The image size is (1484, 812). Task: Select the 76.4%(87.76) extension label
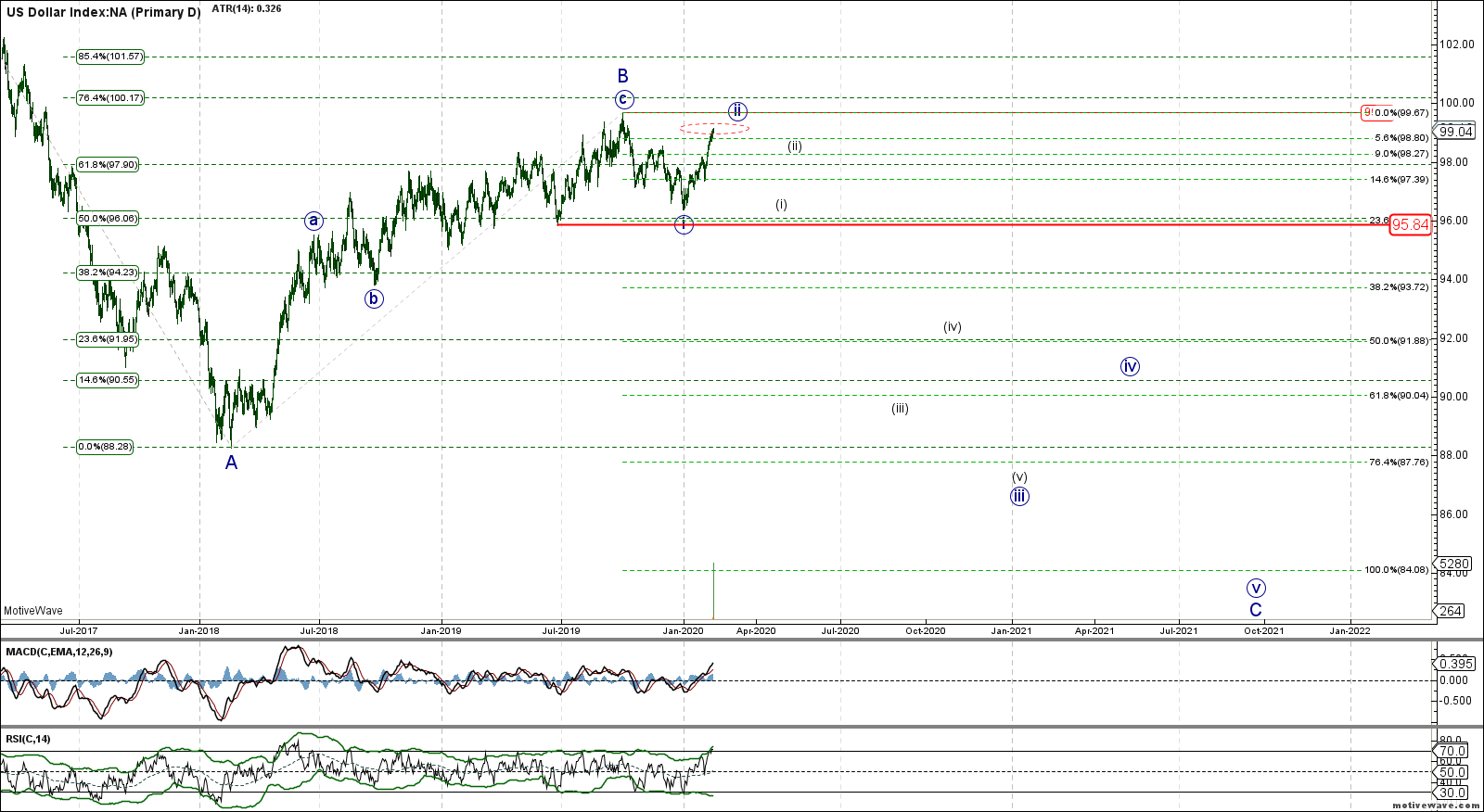(x=1399, y=463)
